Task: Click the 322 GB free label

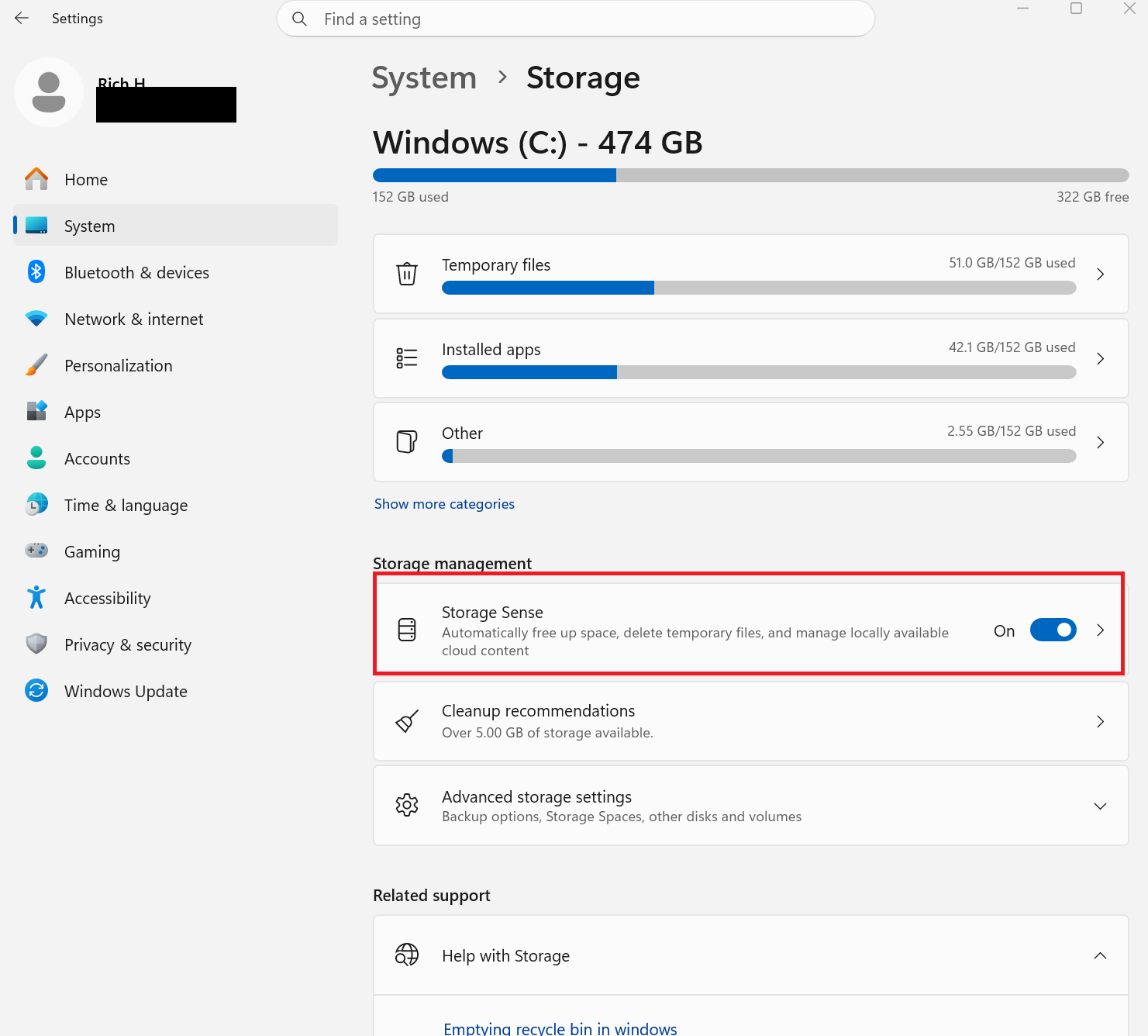Action: pos(1092,197)
